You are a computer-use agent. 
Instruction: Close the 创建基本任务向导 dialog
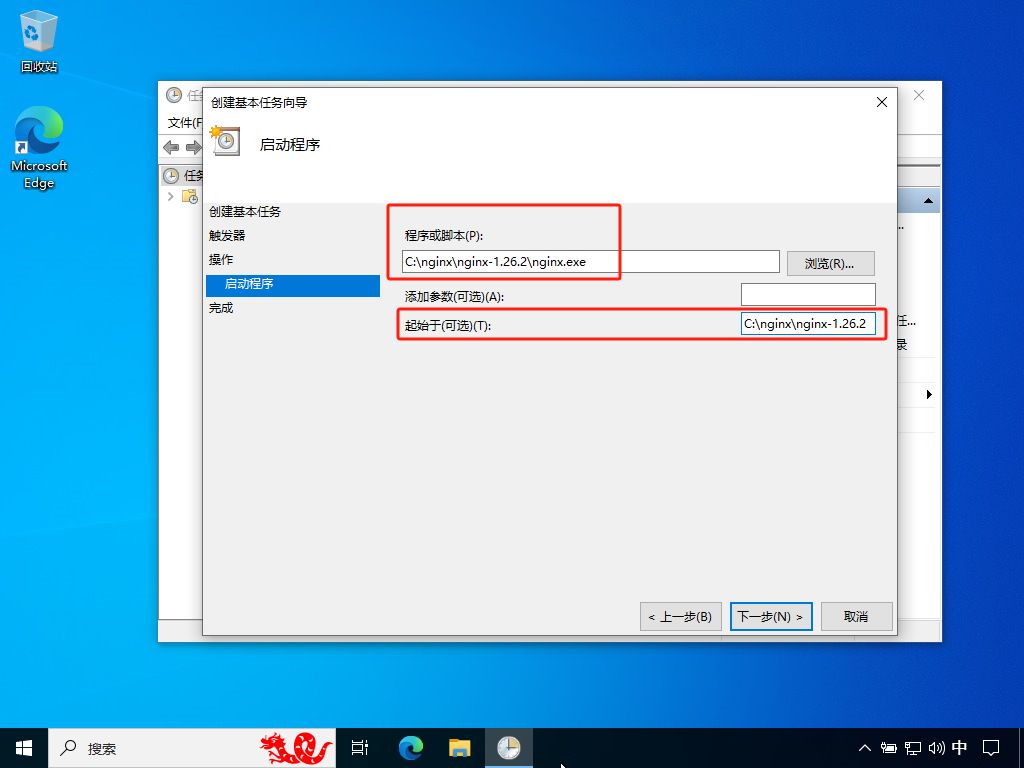[x=882, y=103]
